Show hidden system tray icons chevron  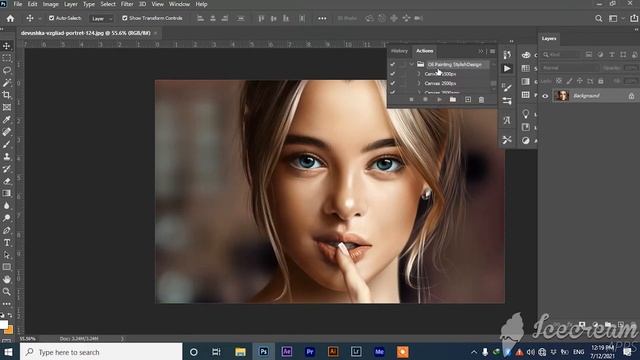pyautogui.click(x=473, y=352)
